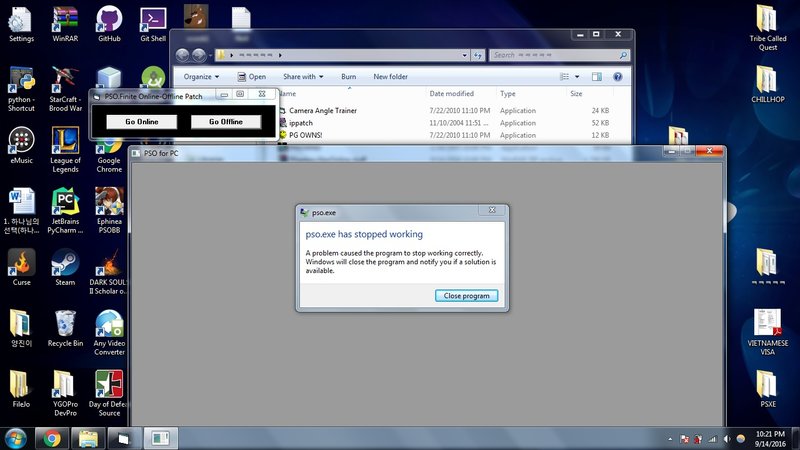Launch Any Video Converter icon
The height and width of the screenshot is (450, 800).
[x=109, y=333]
